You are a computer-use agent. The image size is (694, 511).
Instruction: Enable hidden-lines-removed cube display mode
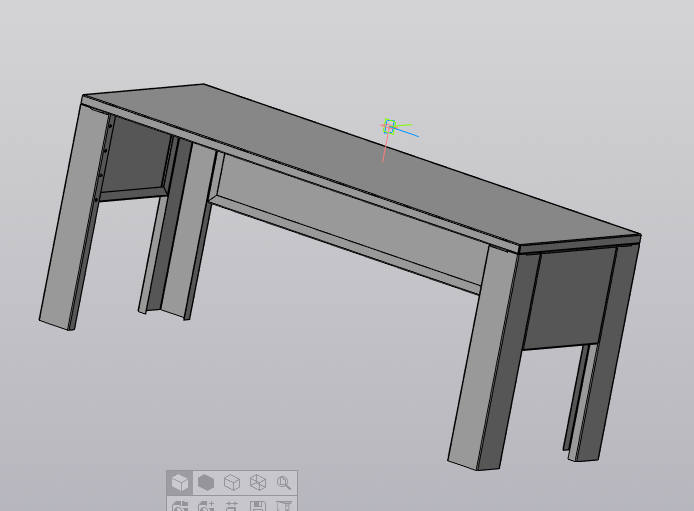pyautogui.click(x=232, y=483)
